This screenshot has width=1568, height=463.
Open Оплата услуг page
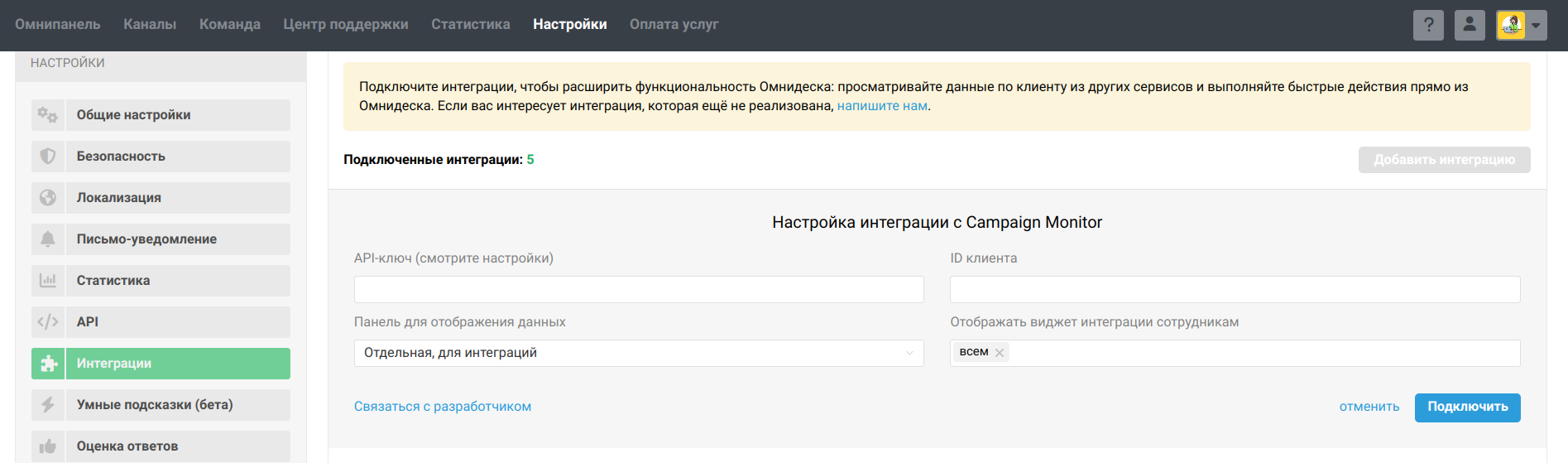[x=674, y=25]
